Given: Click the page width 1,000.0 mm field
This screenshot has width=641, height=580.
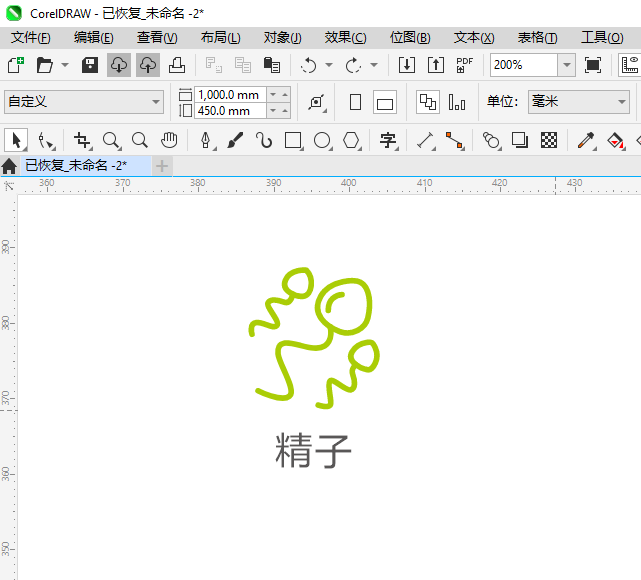Looking at the screenshot, I should [229, 94].
